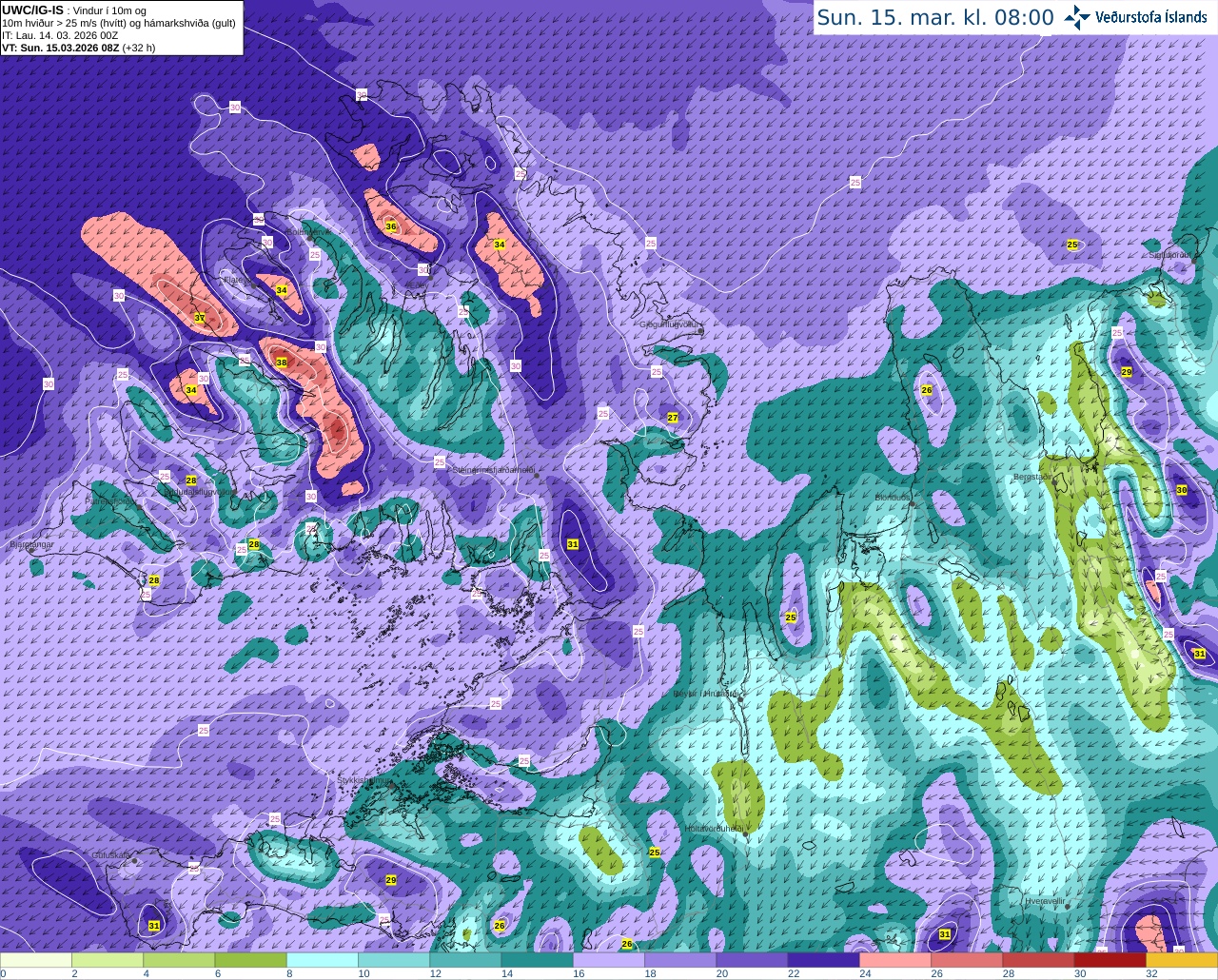Click the Steingrímsfjarðarheiði station label
1218x980 pixels.
point(493,470)
